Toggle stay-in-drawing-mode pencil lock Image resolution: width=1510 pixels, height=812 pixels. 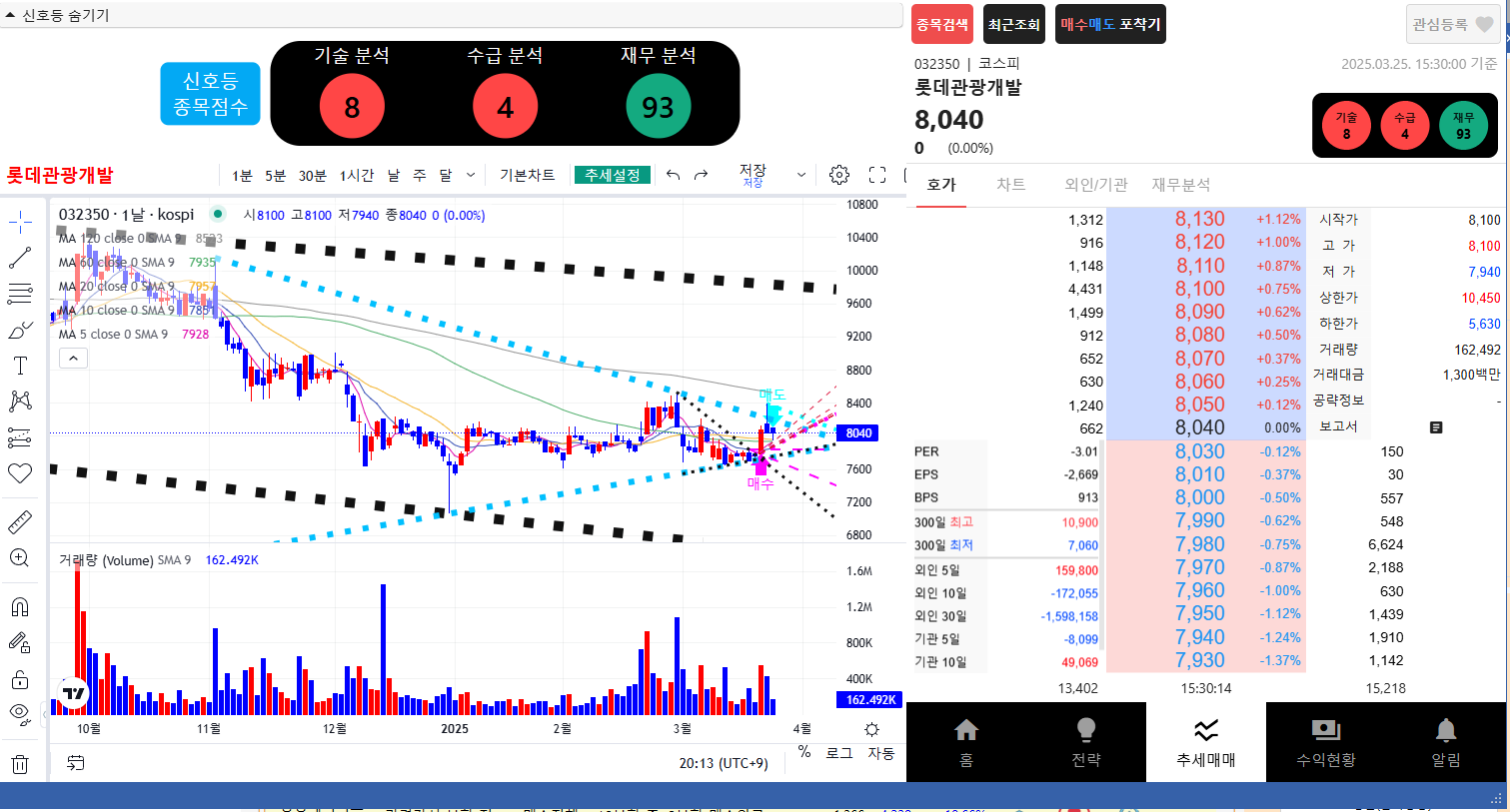pos(20,643)
